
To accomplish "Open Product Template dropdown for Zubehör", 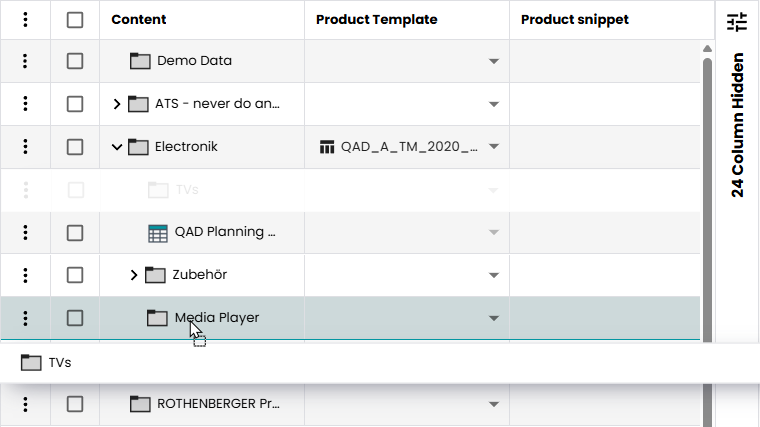I will coord(493,275).
